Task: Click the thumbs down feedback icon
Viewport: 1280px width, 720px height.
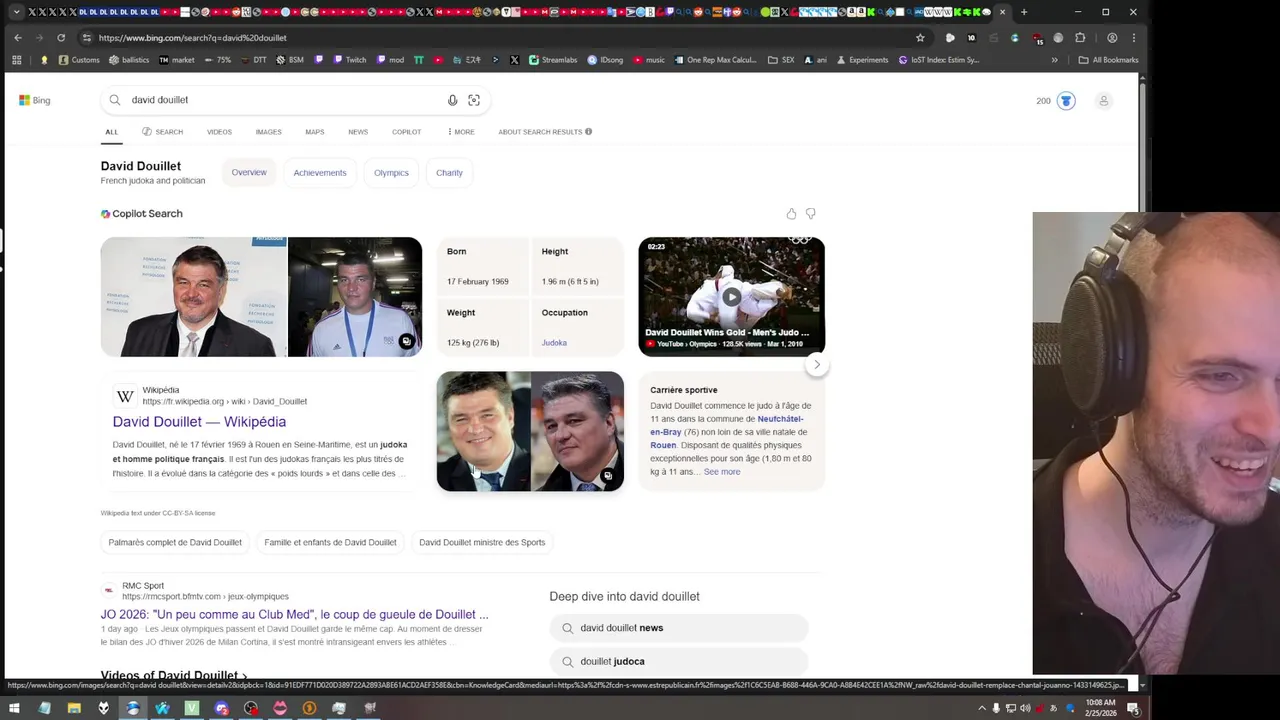Action: pyautogui.click(x=811, y=214)
